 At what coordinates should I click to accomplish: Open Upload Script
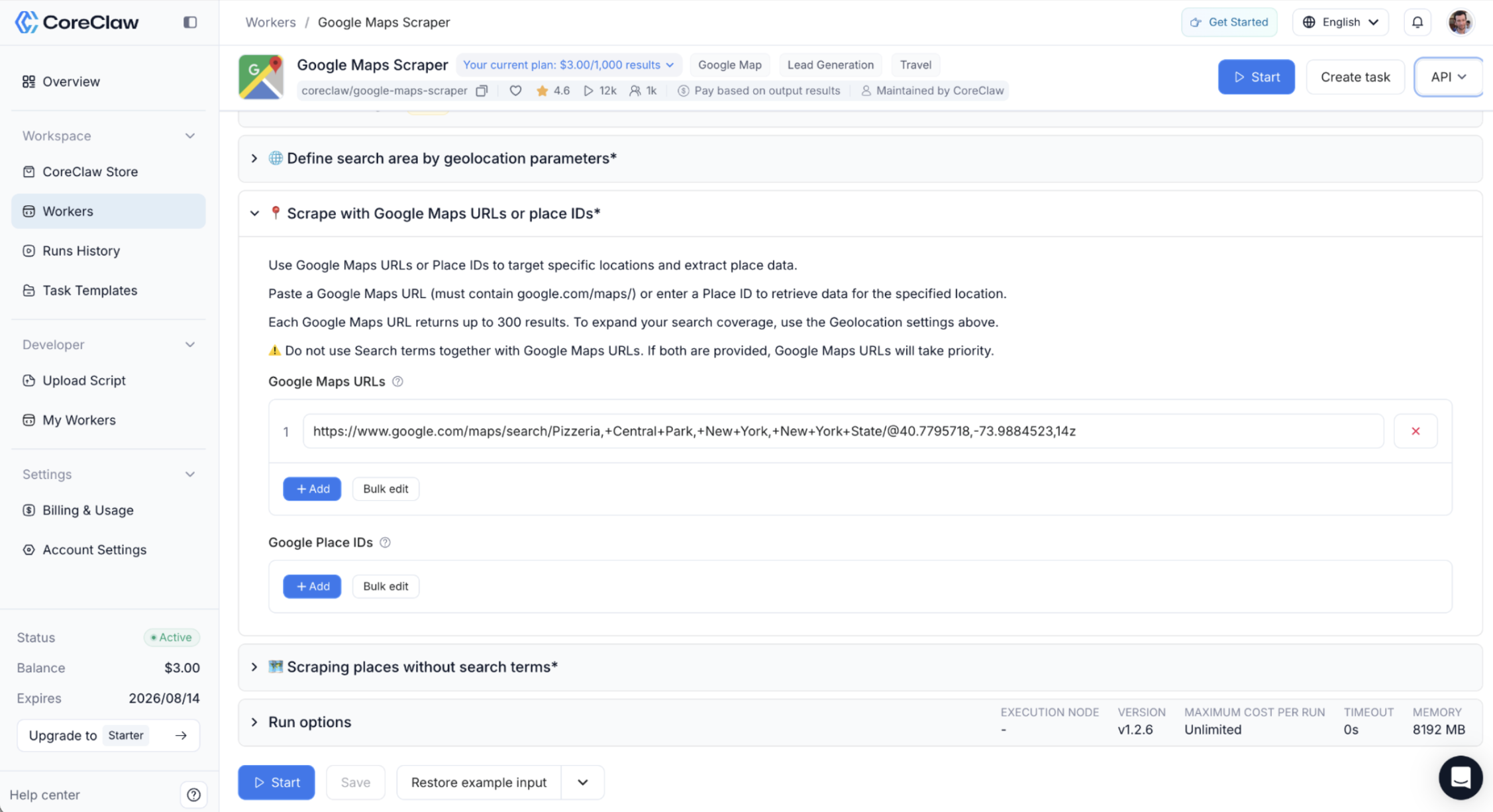pyautogui.click(x=109, y=380)
